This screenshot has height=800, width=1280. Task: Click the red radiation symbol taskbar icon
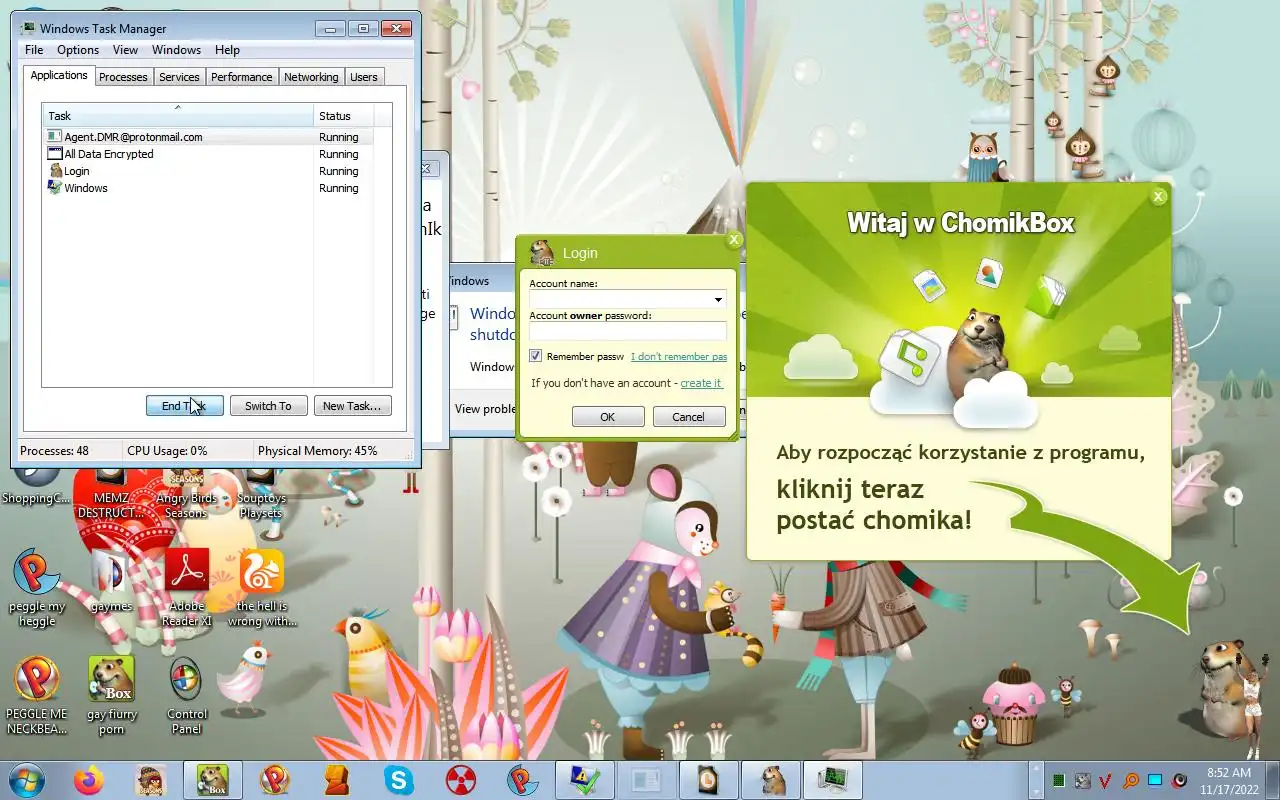click(461, 779)
